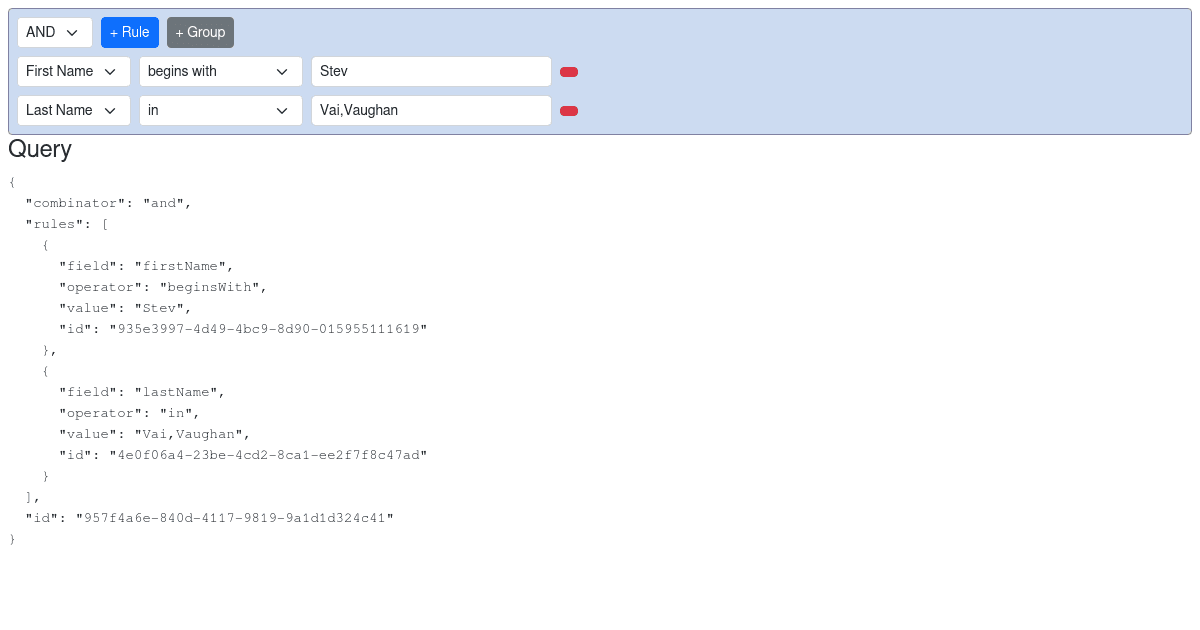Select the id line starting 957f4a6e
Screen dimensions: 1200x630
pos(210,518)
